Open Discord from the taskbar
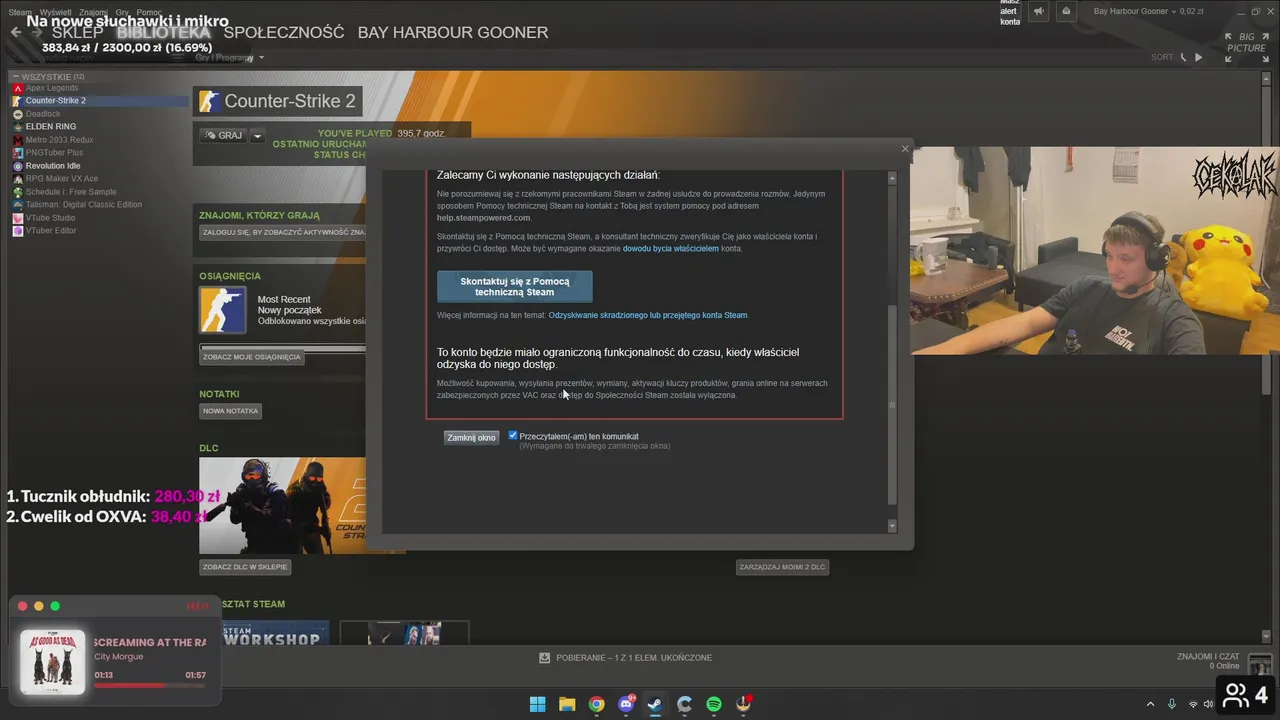 tap(626, 704)
